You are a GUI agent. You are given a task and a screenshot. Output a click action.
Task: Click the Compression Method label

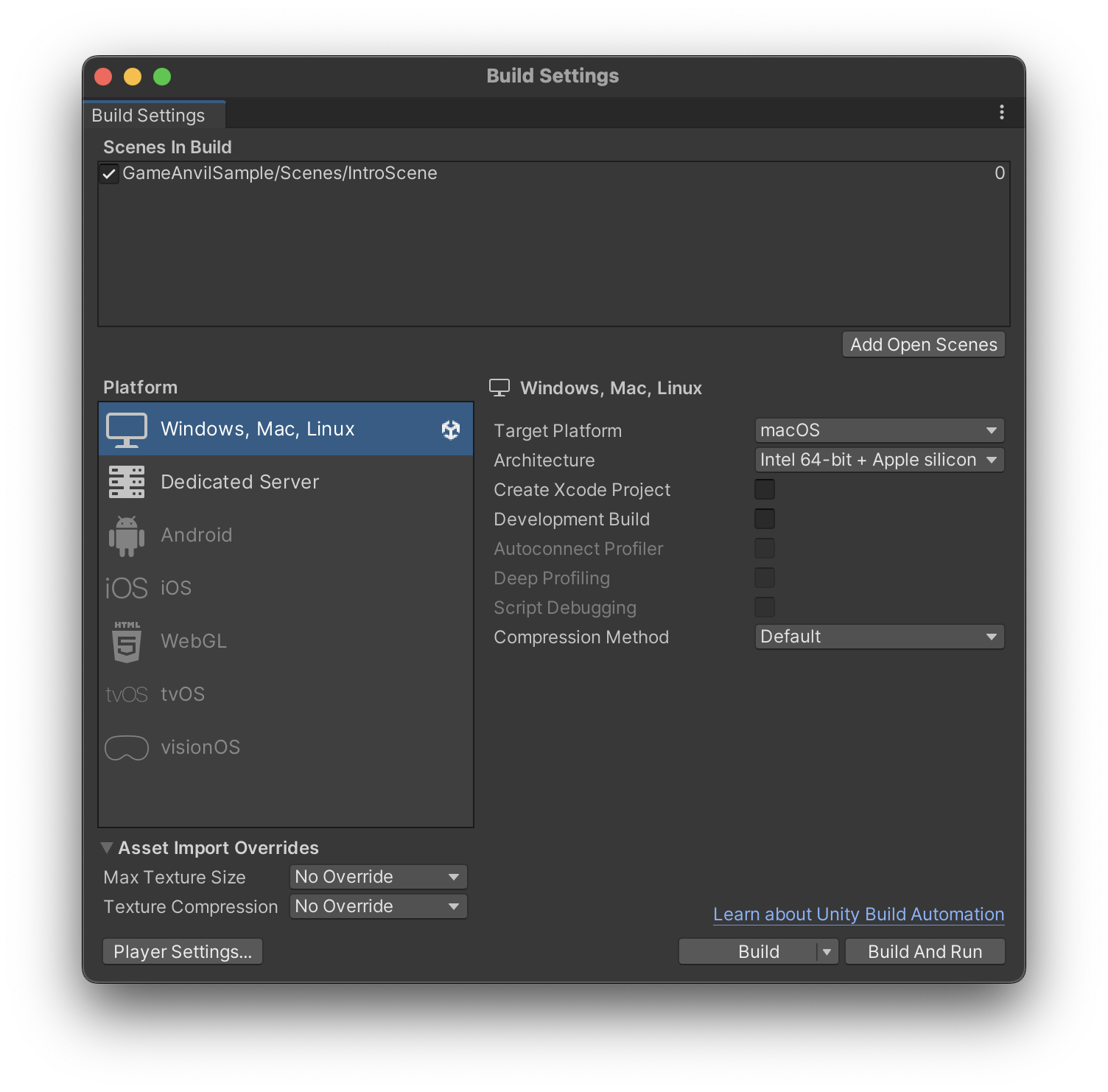581,637
